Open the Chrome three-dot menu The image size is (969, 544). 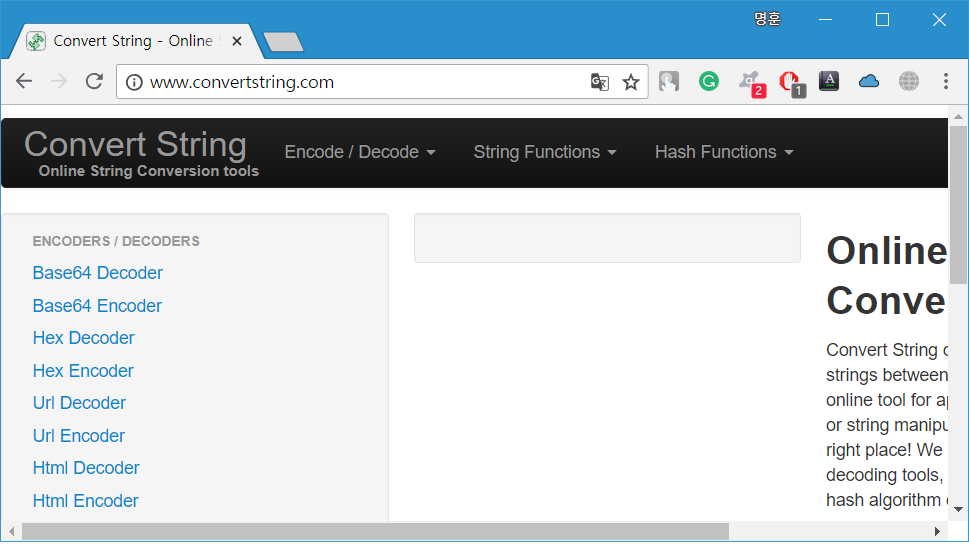(x=946, y=81)
